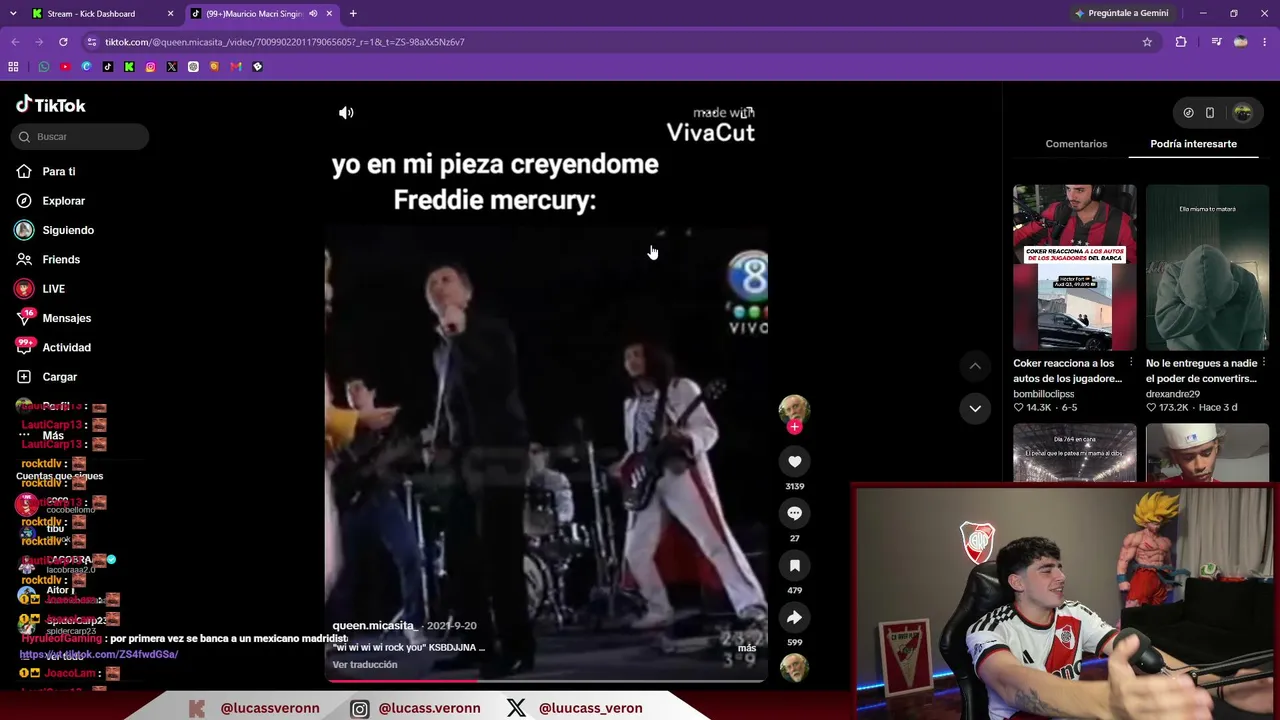The width and height of the screenshot is (1280, 720).
Task: Share the video using the arrow icon
Action: 794,617
